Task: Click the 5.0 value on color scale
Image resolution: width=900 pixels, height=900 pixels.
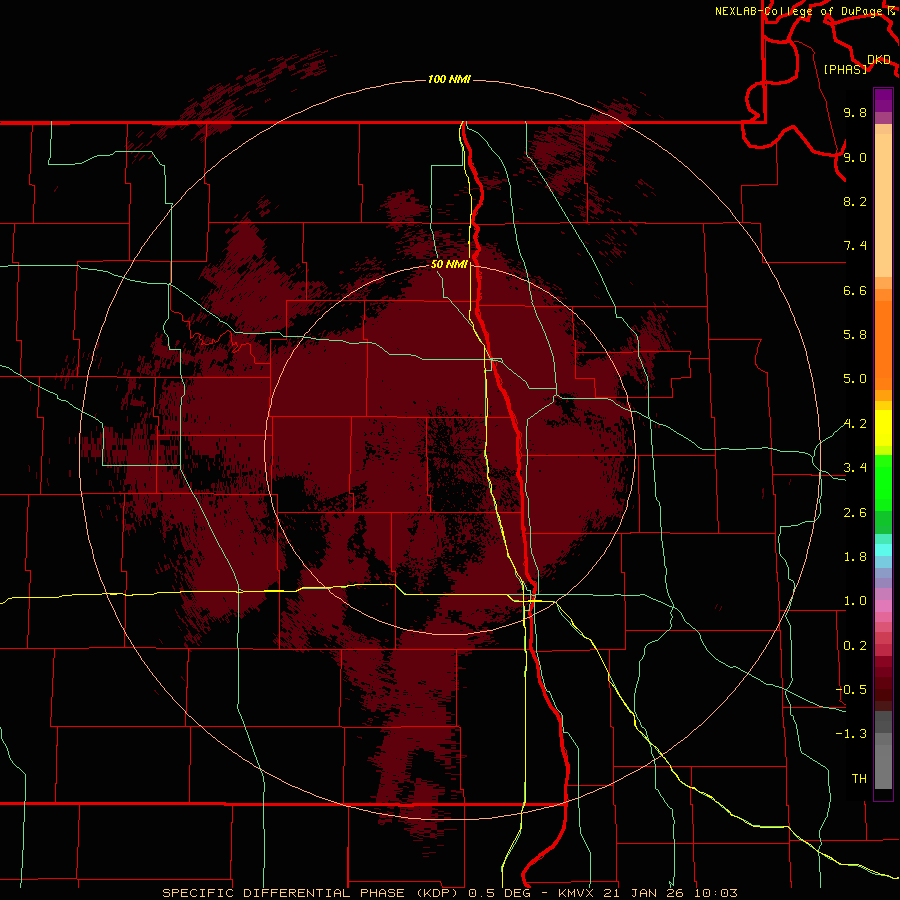Action: pyautogui.click(x=855, y=379)
